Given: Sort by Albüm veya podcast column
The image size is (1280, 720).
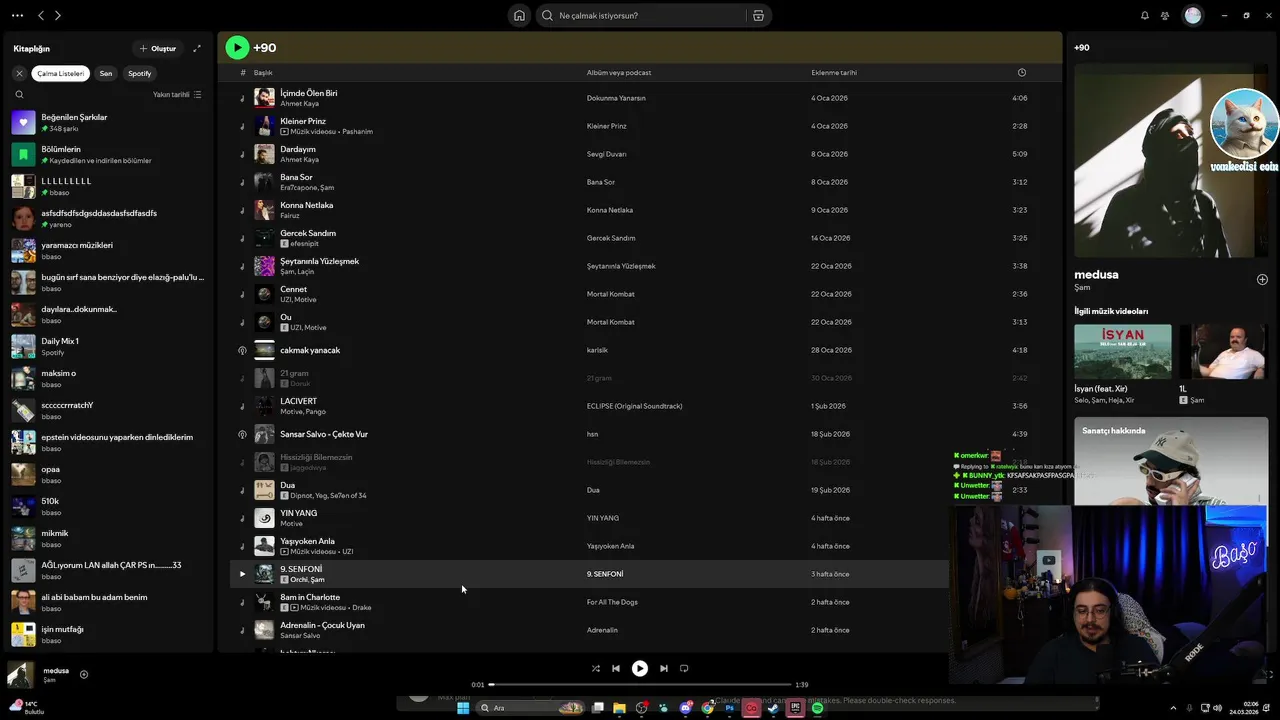Looking at the screenshot, I should (619, 73).
